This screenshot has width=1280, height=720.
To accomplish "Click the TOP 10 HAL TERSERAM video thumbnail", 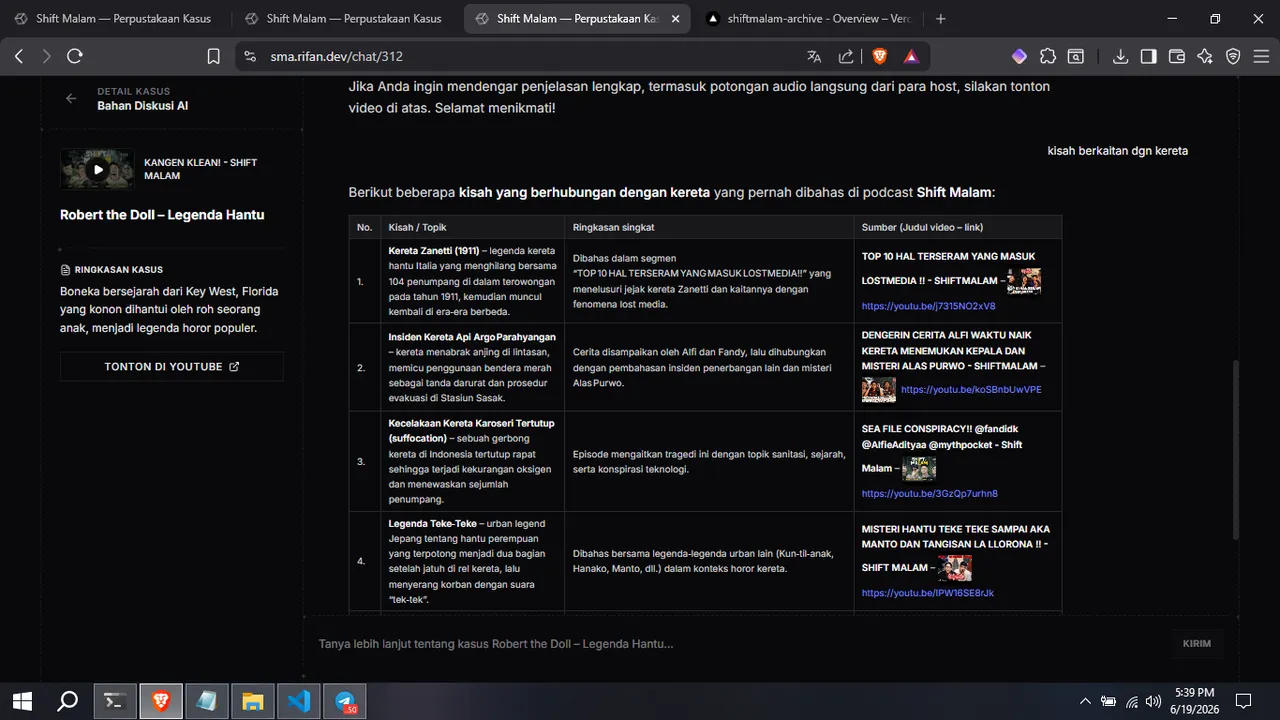I will pos(1024,282).
